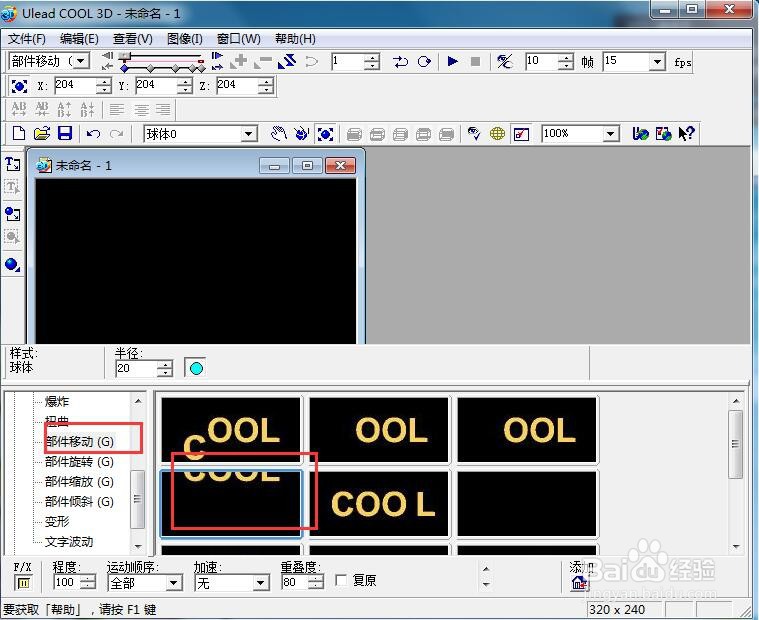Viewport: 759px width, 620px height.
Task: Click the X size field showing 204
Action: pyautogui.click(x=75, y=86)
